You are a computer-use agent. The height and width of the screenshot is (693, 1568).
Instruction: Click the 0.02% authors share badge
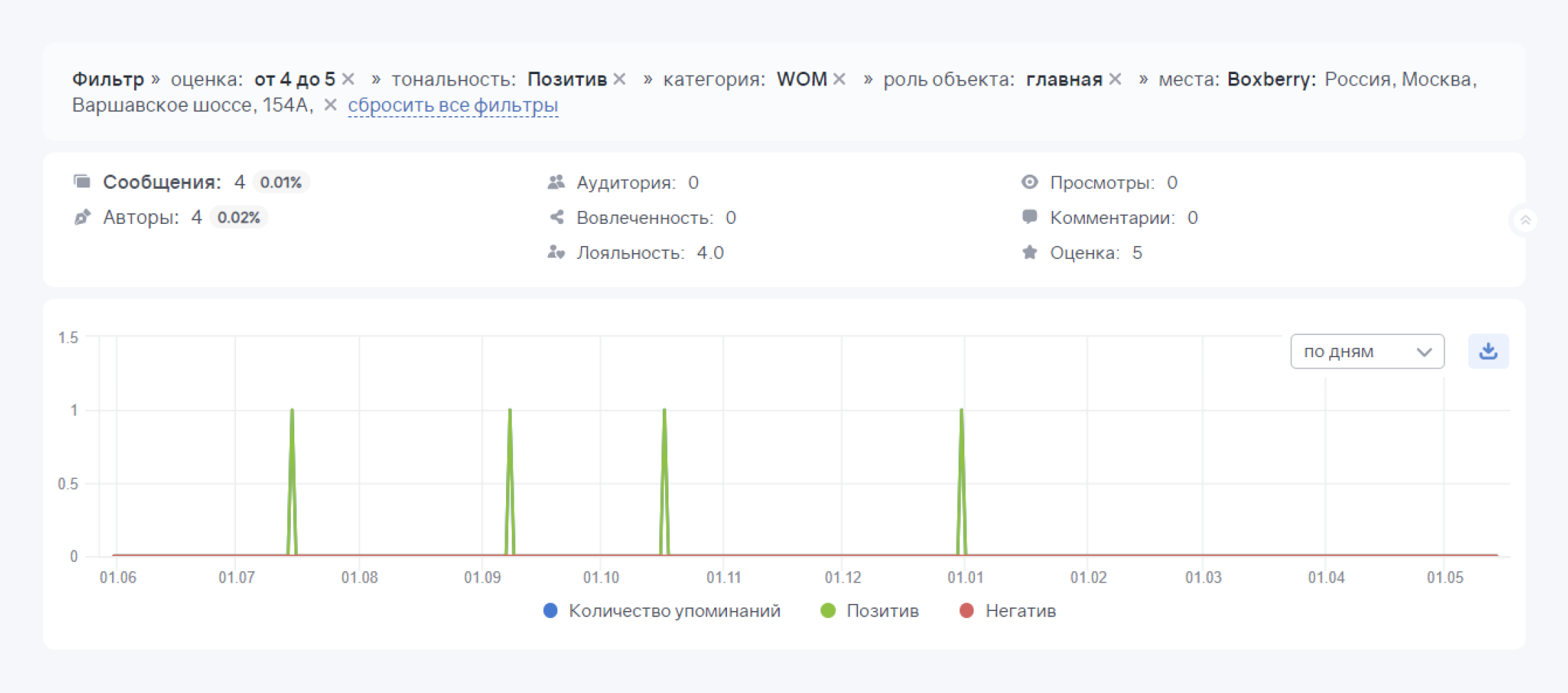point(239,217)
